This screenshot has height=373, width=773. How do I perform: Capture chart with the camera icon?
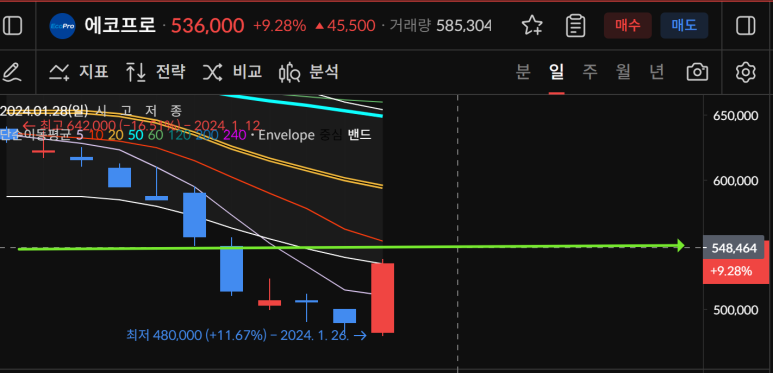coord(697,72)
